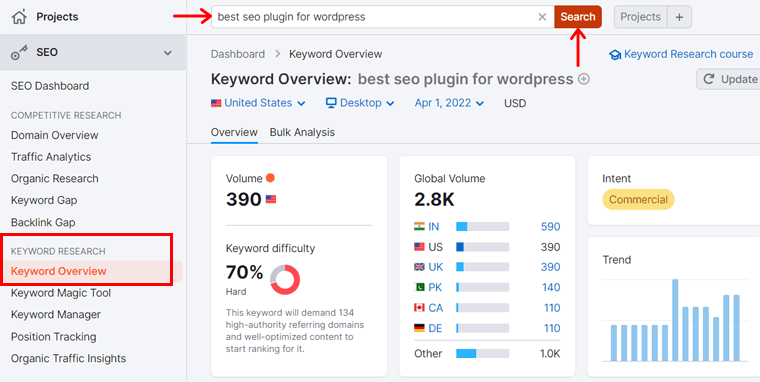The image size is (760, 382).
Task: Click the Keyword Research course graduation cap icon
Action: click(x=615, y=55)
